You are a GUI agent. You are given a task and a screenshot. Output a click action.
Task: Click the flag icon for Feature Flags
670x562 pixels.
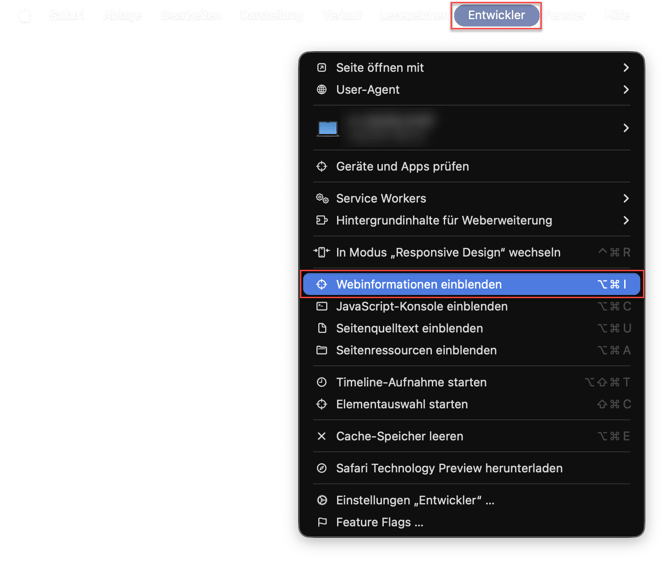[322, 522]
